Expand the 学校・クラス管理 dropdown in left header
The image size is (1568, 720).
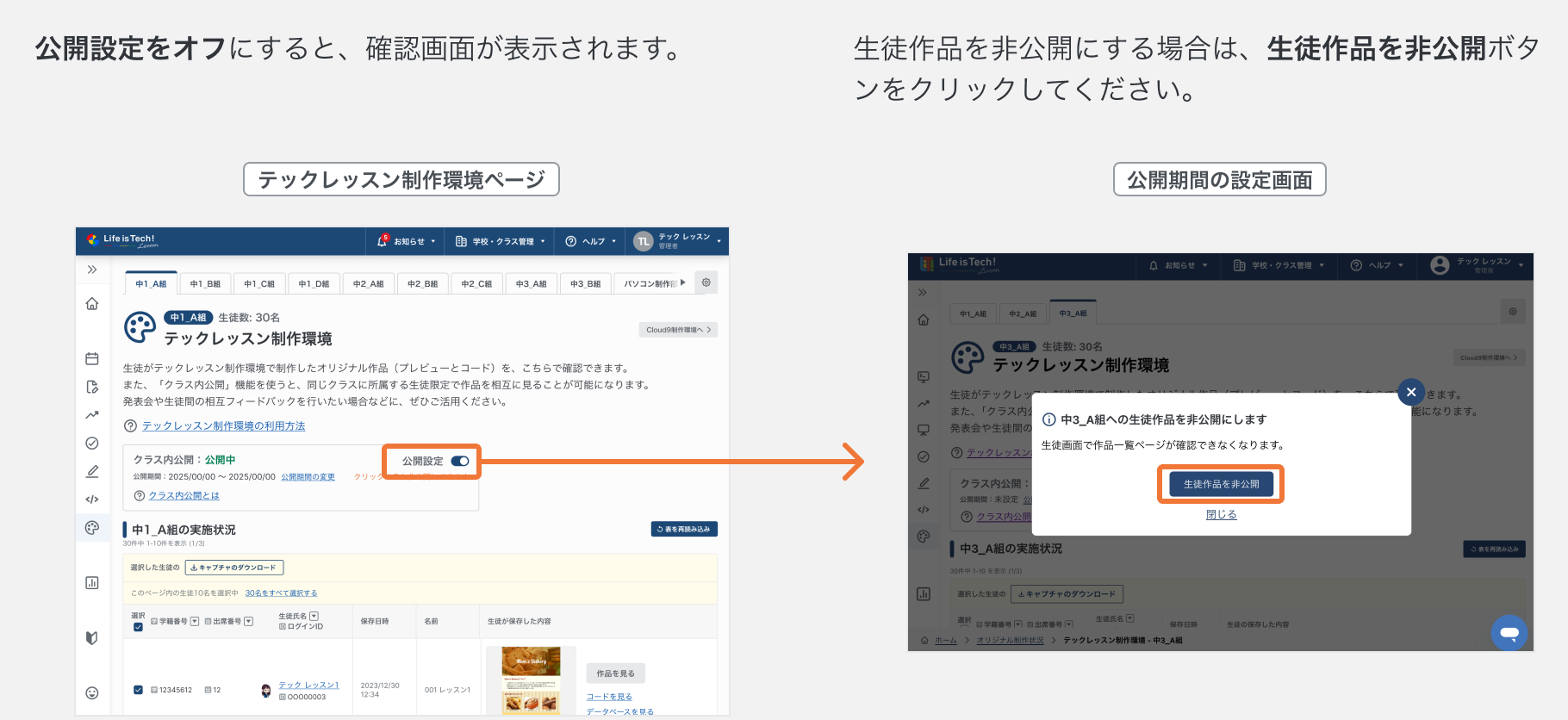coord(501,241)
